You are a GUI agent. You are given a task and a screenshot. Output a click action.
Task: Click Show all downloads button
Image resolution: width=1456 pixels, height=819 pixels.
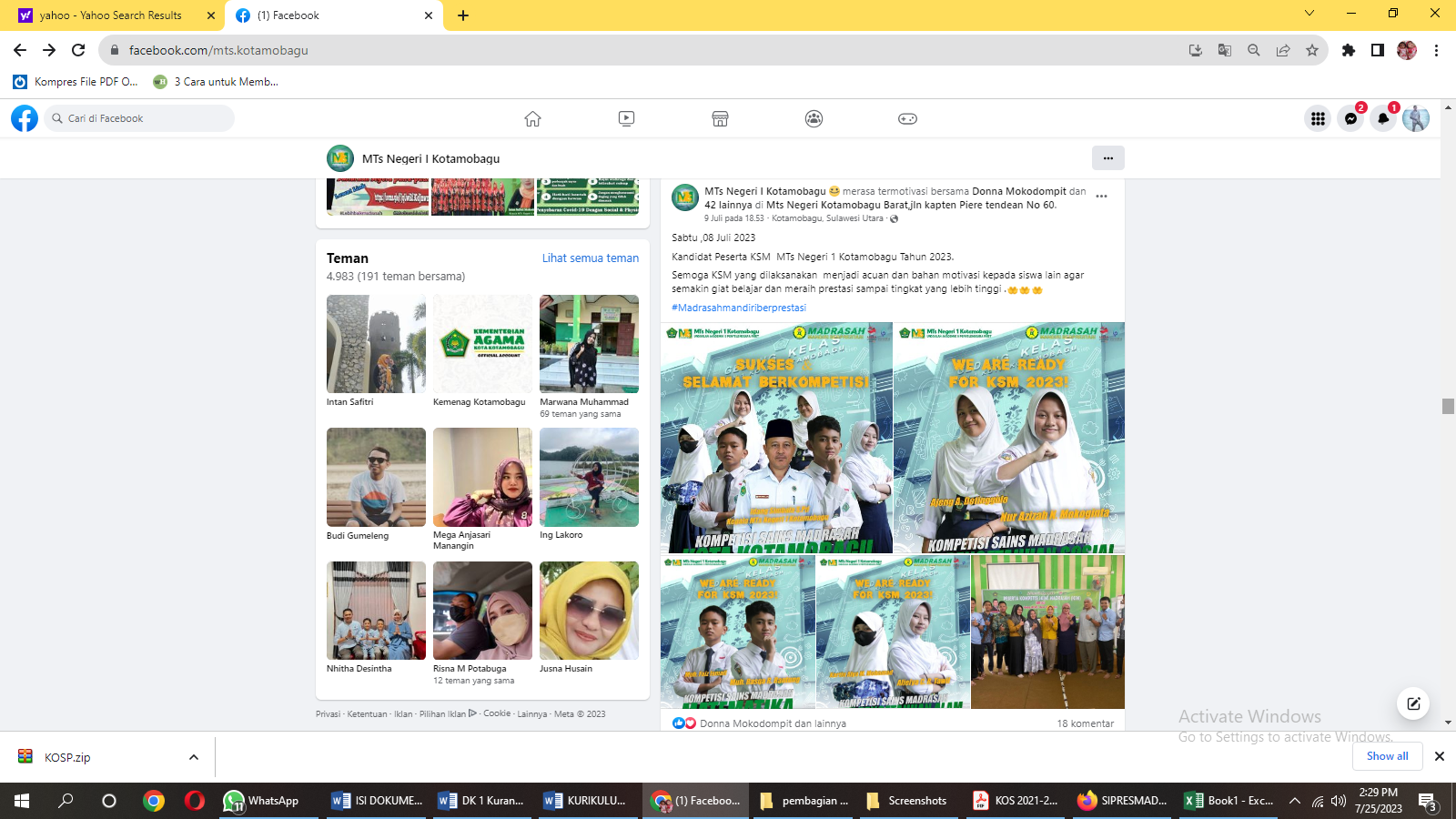tap(1387, 756)
